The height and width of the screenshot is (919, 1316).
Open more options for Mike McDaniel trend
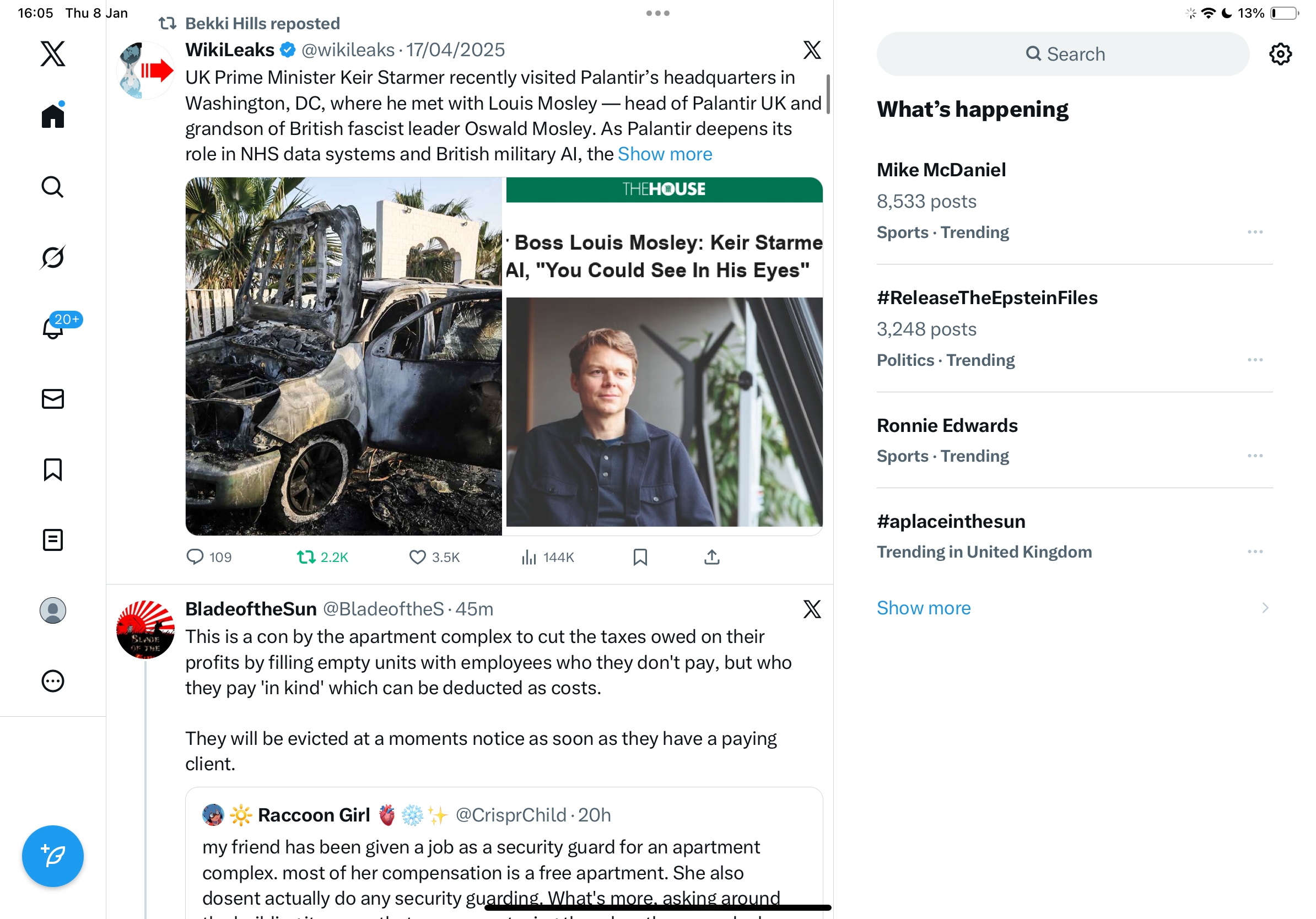pos(1255,232)
